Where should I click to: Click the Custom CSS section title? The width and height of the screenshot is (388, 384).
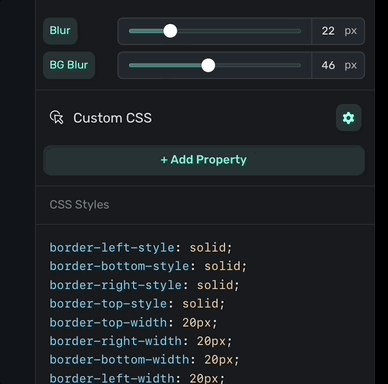click(112, 118)
